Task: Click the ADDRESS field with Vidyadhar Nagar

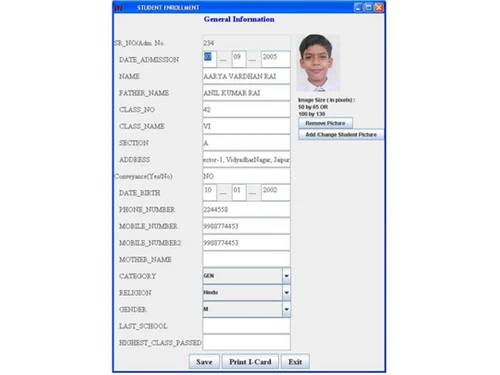Action: (x=246, y=159)
